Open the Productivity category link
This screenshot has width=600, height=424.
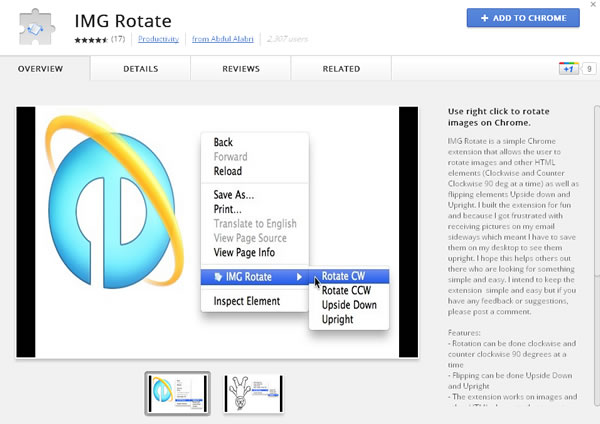158,39
